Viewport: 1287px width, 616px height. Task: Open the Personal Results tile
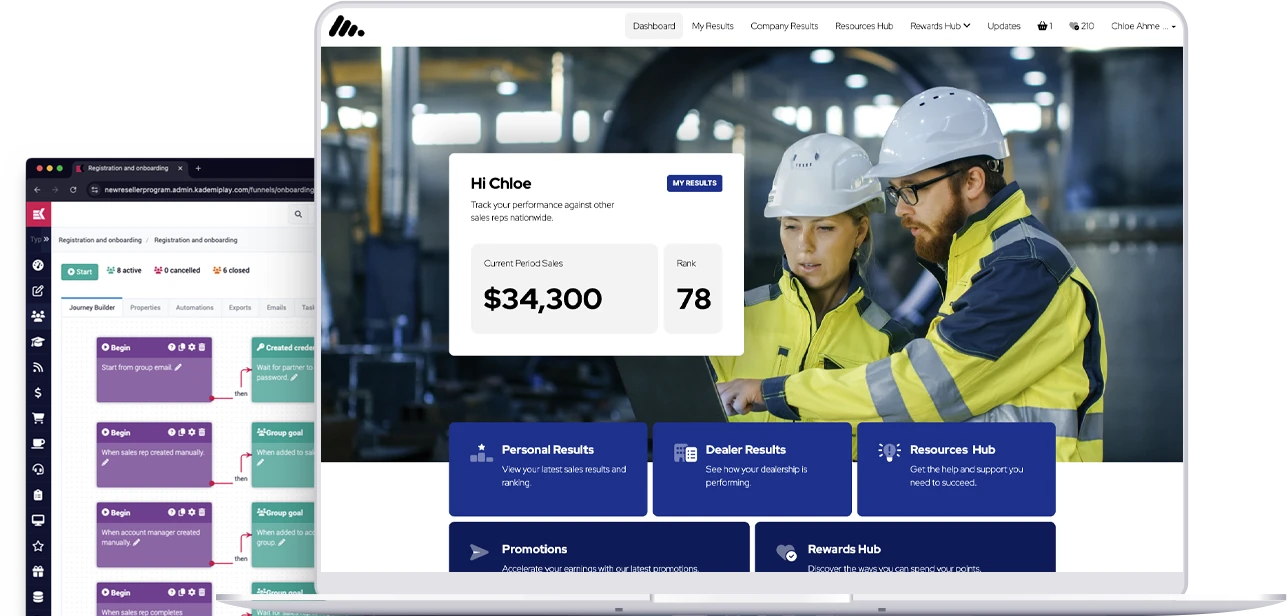pos(548,469)
